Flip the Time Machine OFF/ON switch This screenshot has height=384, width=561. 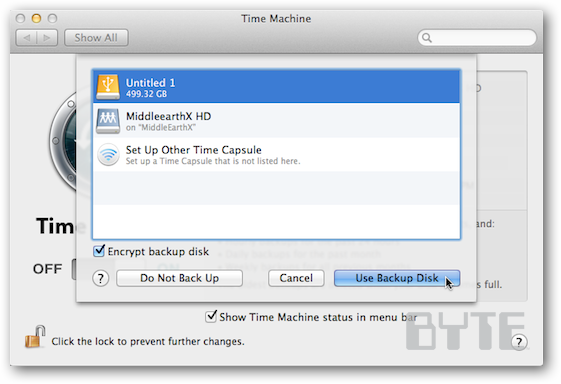(74, 269)
